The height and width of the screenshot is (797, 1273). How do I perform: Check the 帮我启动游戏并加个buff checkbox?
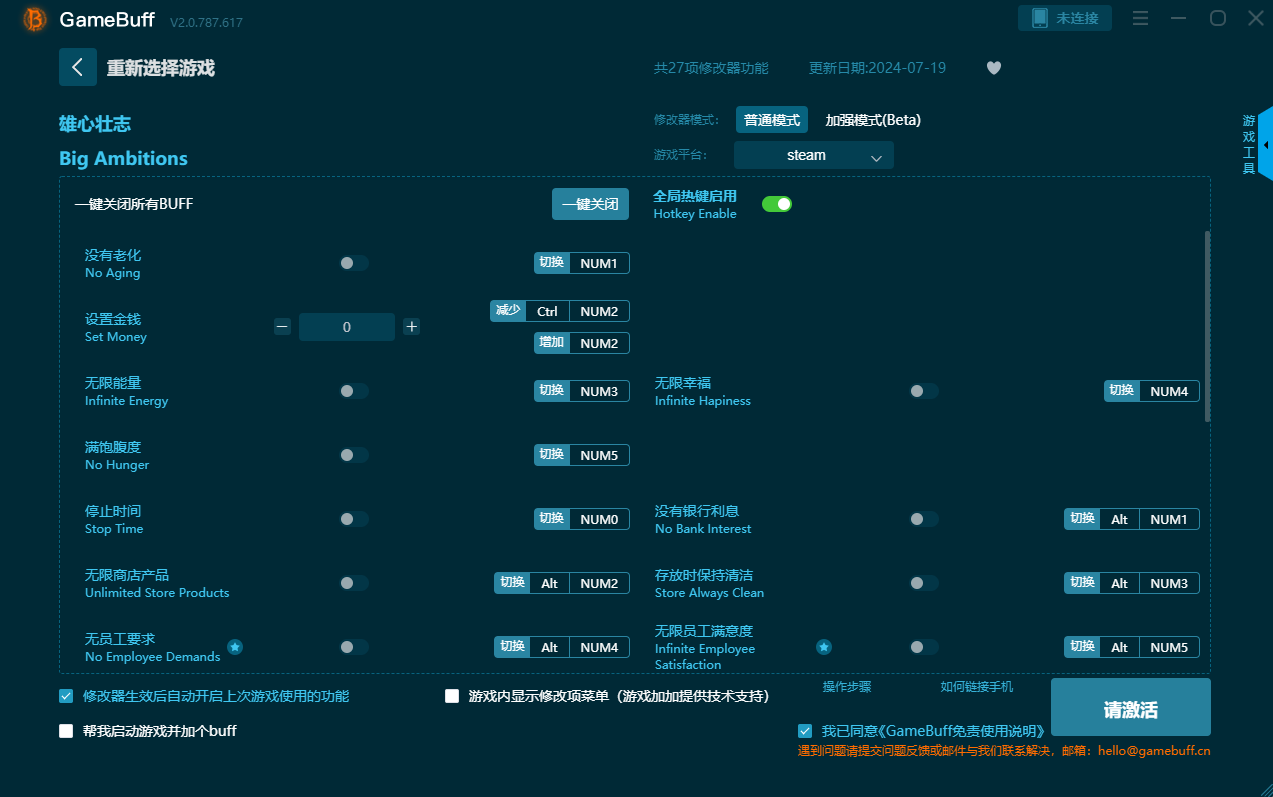[66, 731]
